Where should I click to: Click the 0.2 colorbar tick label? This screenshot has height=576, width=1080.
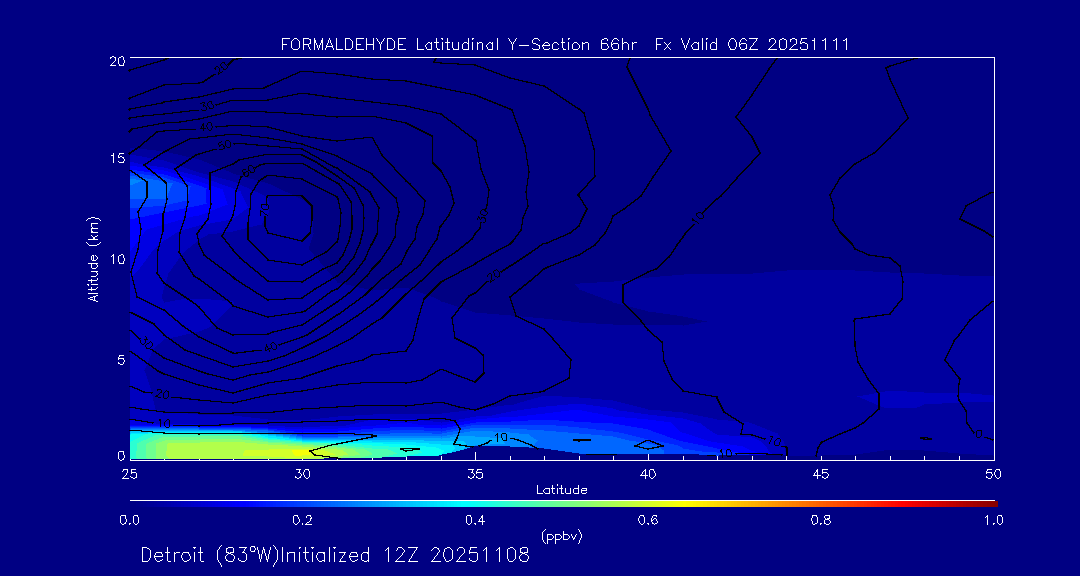tap(302, 520)
